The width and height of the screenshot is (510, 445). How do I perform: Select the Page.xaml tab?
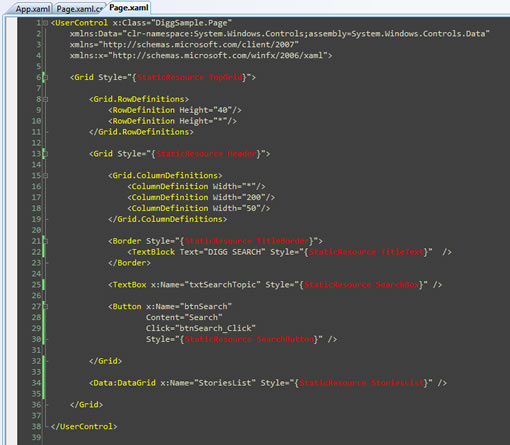[x=129, y=8]
